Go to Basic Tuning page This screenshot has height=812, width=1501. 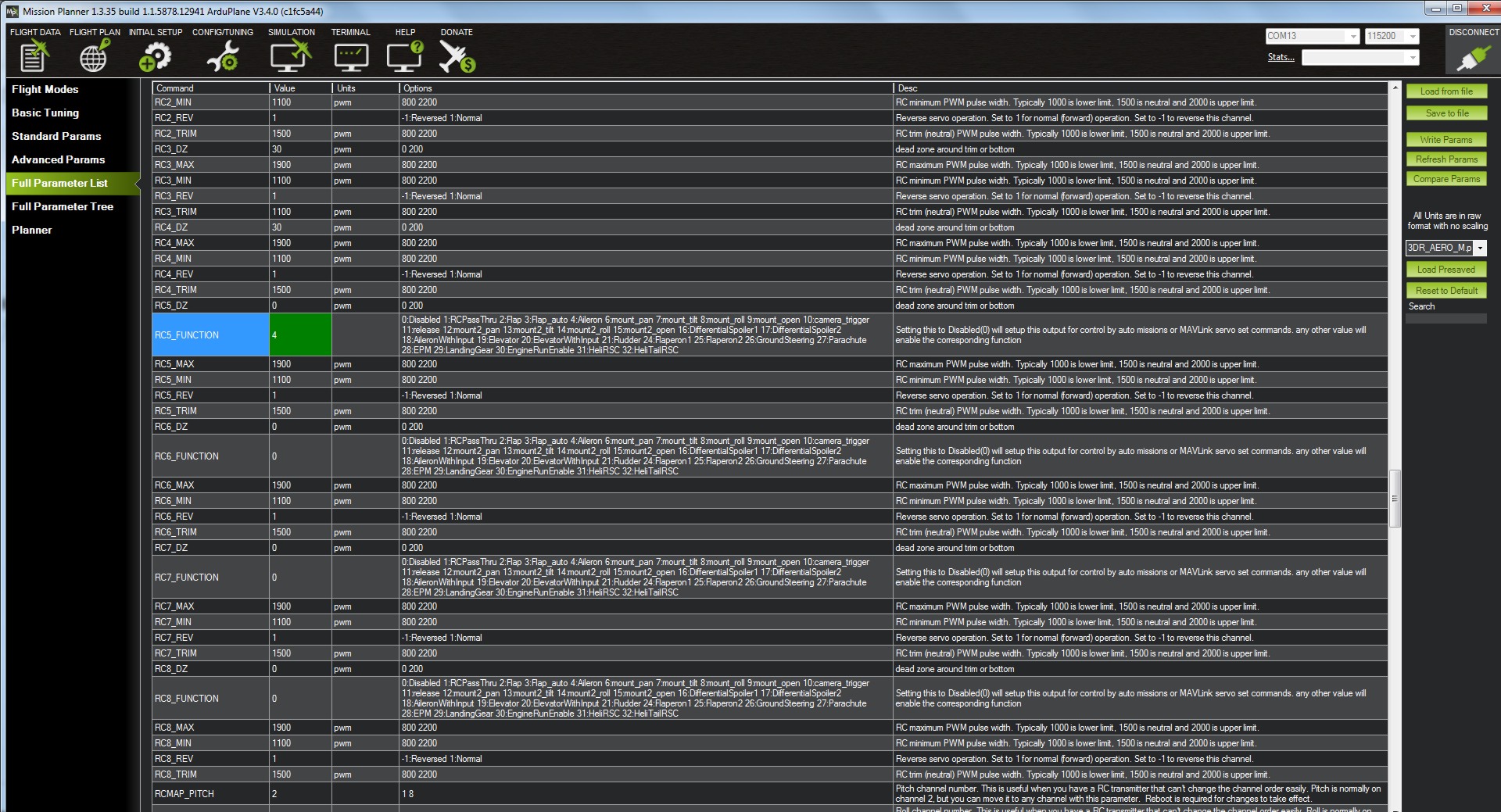point(45,113)
